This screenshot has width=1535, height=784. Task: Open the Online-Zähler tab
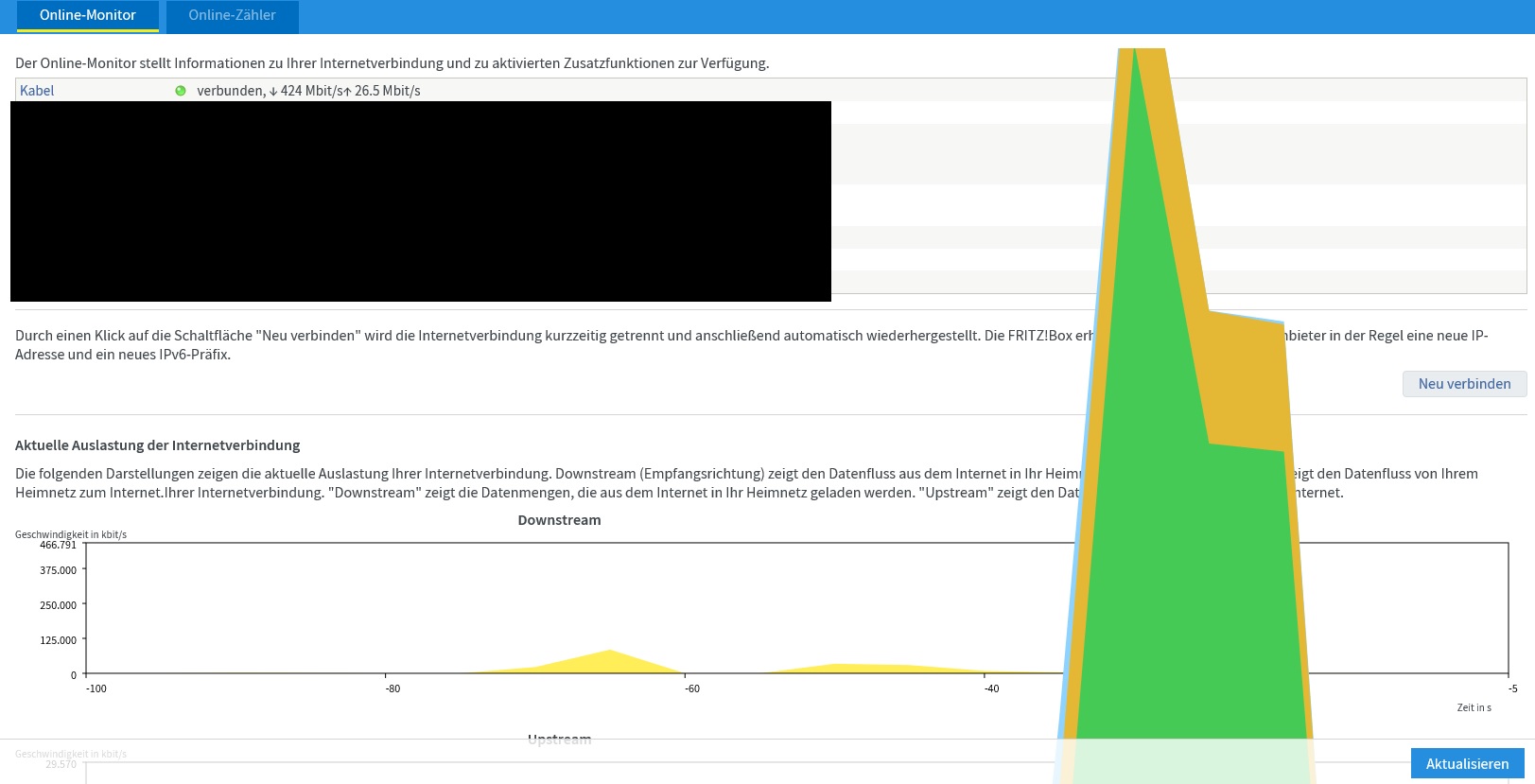(x=232, y=16)
